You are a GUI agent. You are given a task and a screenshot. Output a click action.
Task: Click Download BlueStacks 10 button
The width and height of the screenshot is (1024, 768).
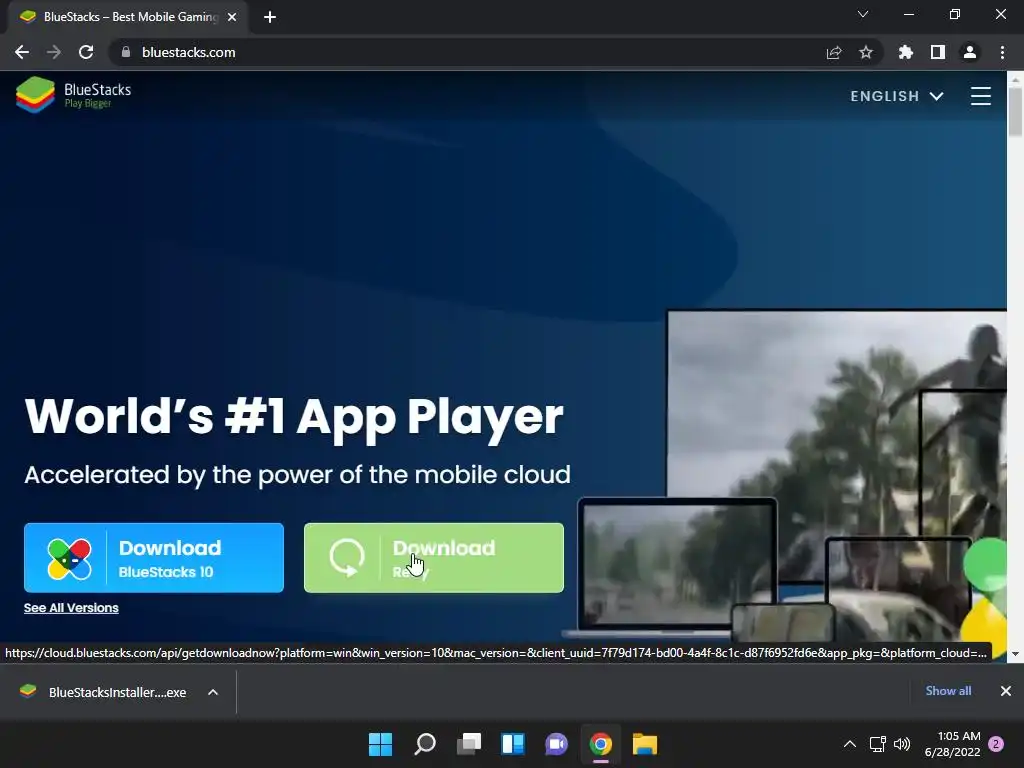[x=153, y=558]
